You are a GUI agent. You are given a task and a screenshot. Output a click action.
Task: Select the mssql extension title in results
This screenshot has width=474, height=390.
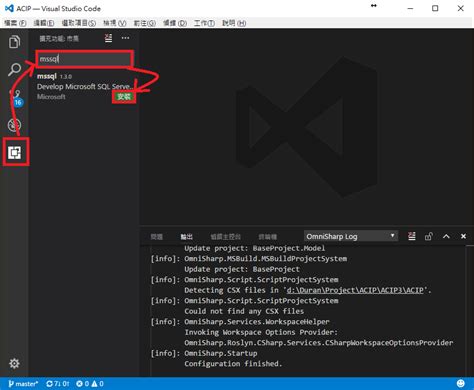pyautogui.click(x=47, y=76)
